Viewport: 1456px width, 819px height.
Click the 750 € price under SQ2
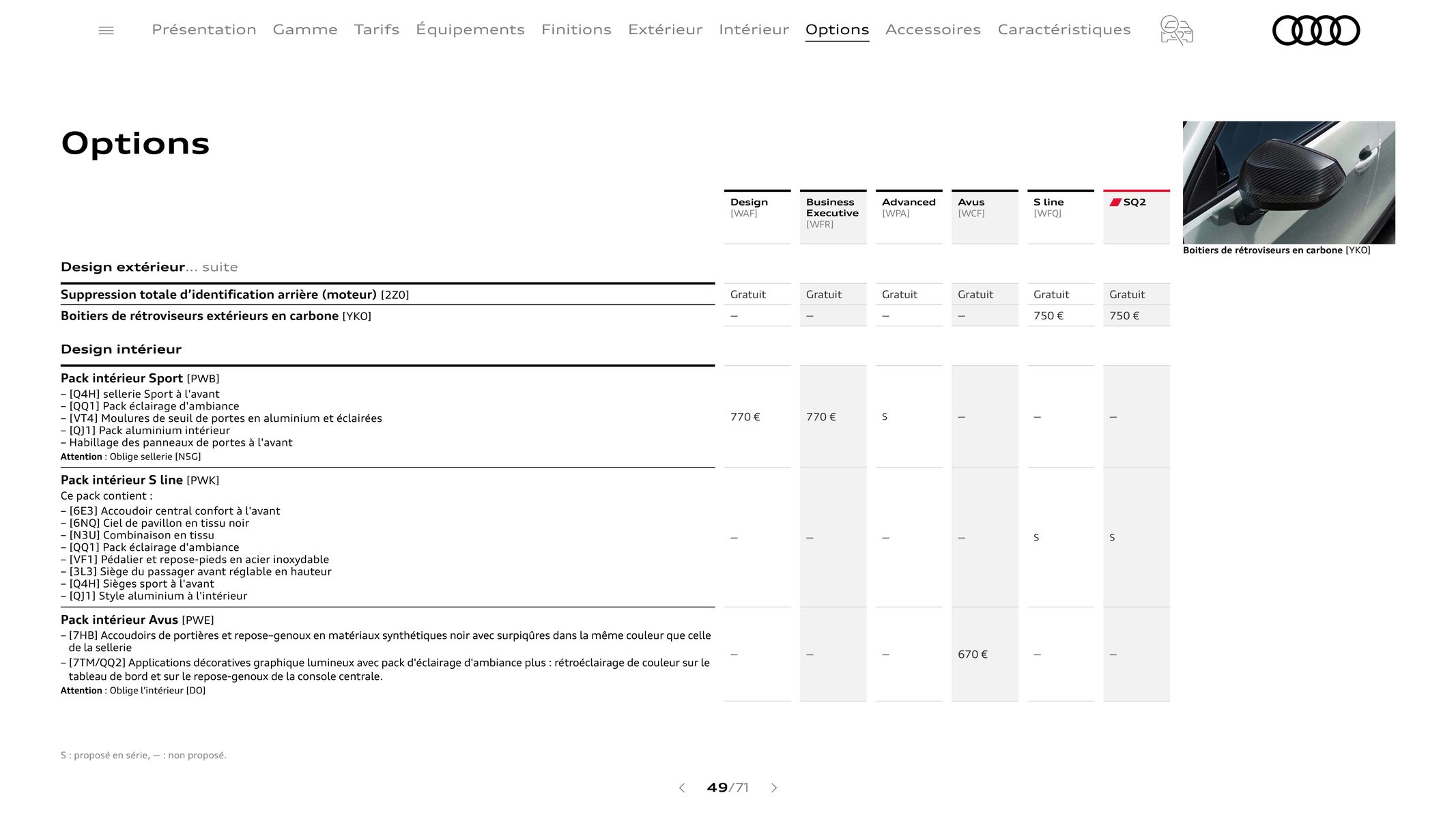(1124, 315)
